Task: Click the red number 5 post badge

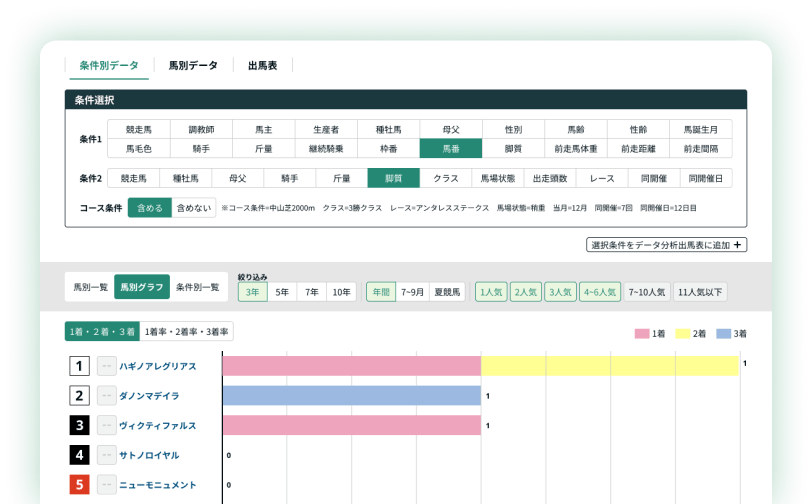Action: (x=80, y=485)
